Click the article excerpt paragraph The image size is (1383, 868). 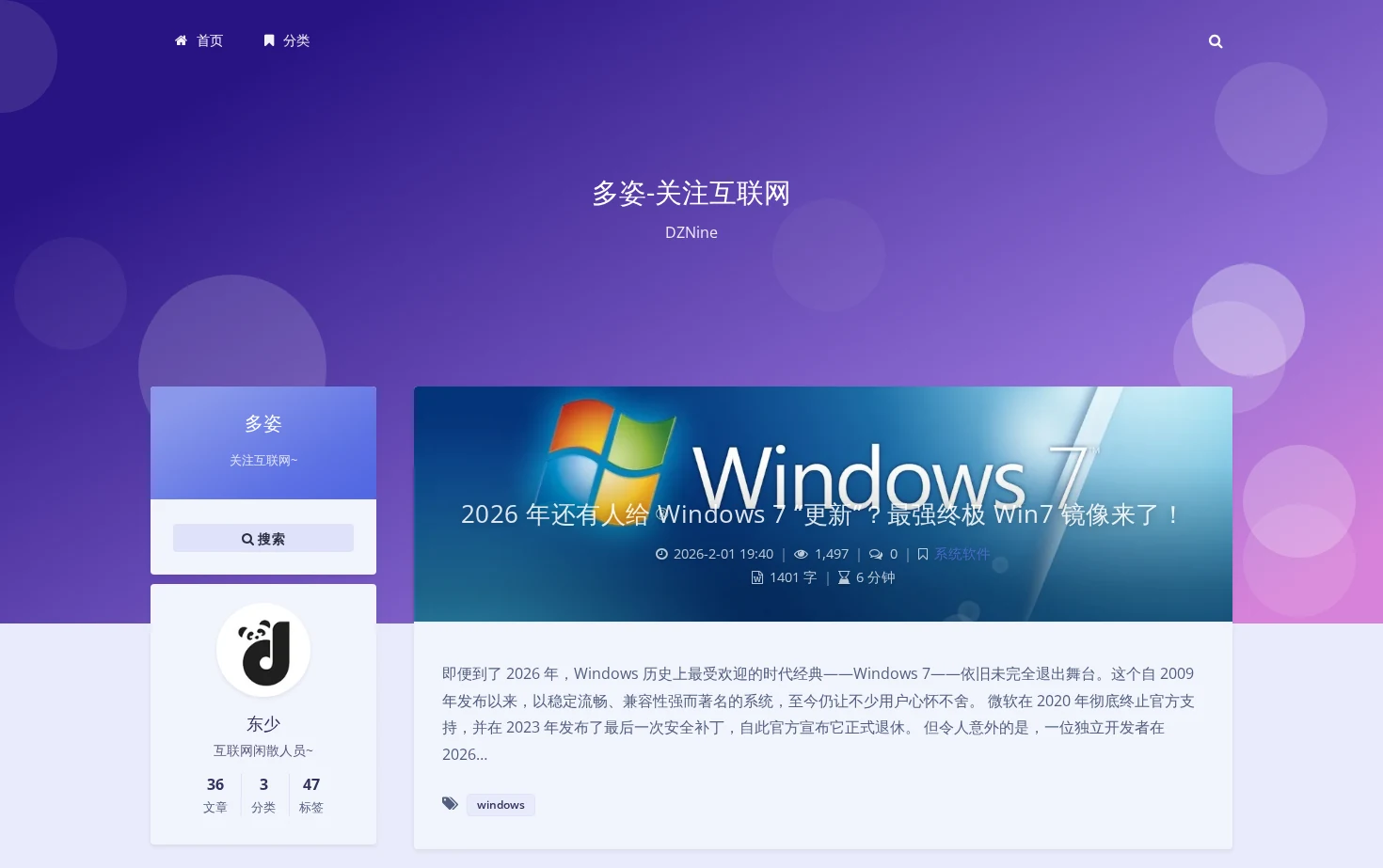pyautogui.click(x=819, y=714)
